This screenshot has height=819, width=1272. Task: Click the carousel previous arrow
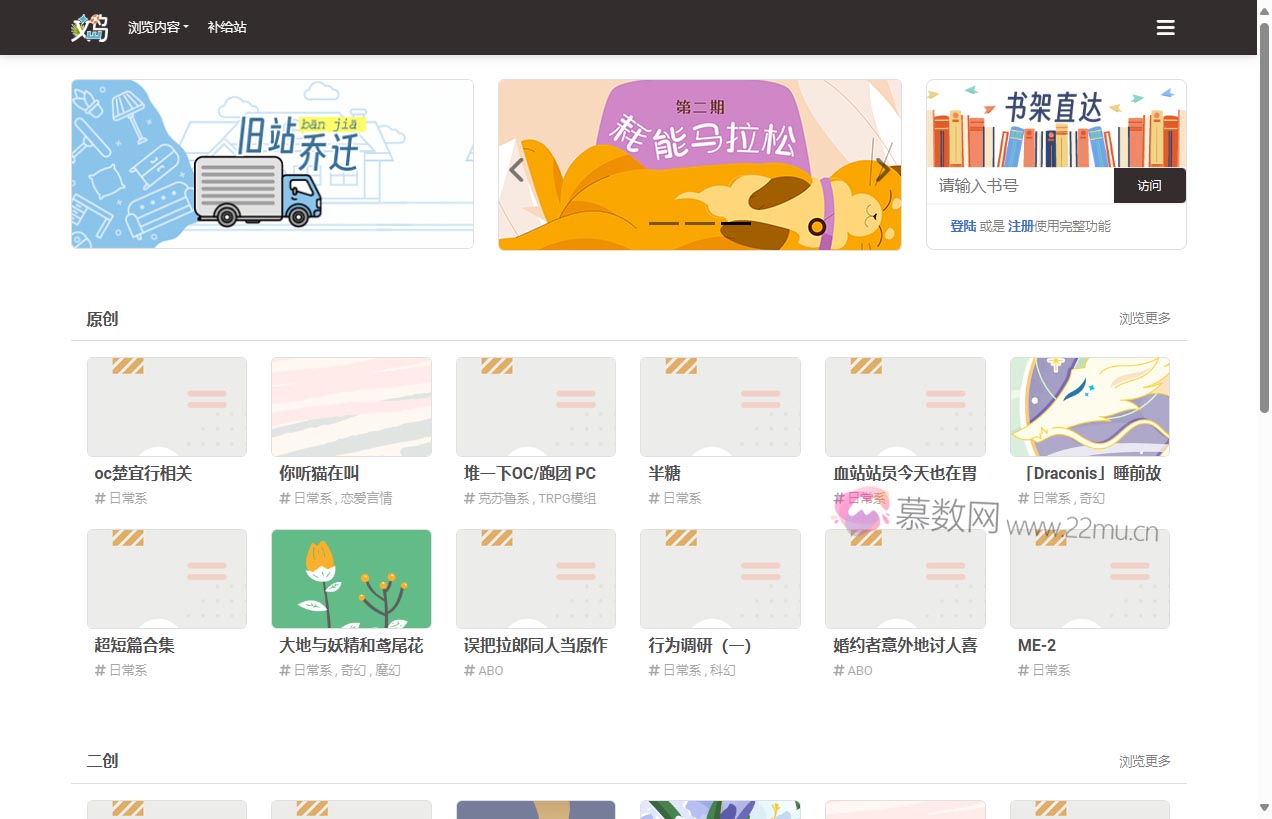tap(516, 170)
